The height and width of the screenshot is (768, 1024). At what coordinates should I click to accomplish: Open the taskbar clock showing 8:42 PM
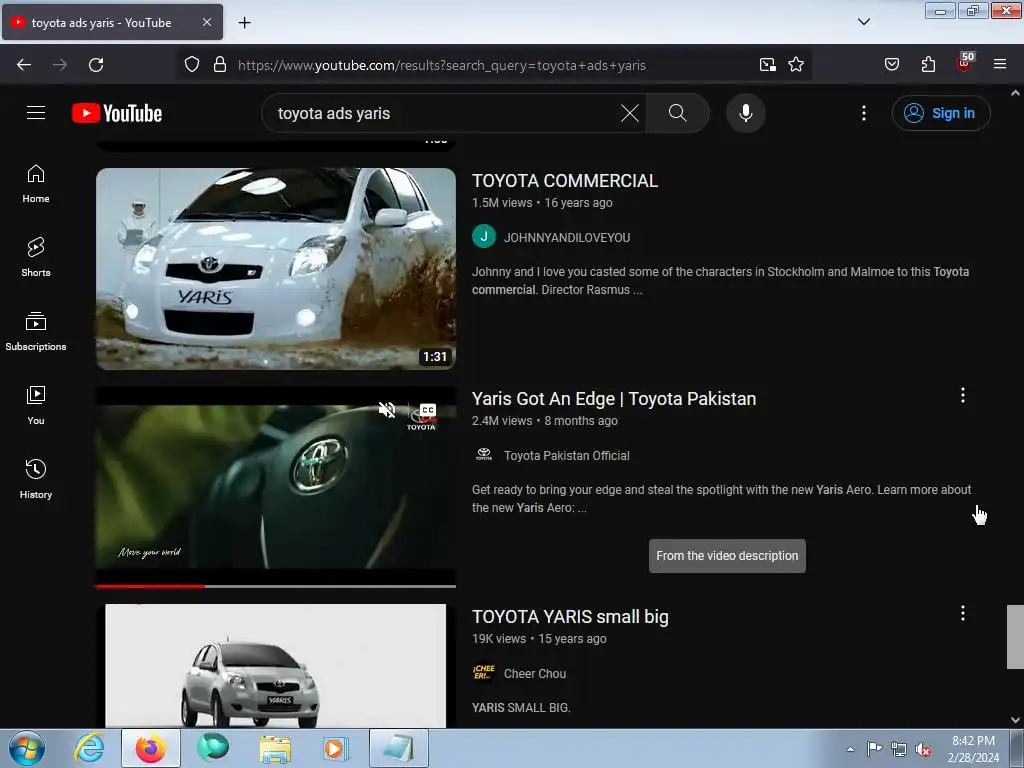click(x=973, y=749)
